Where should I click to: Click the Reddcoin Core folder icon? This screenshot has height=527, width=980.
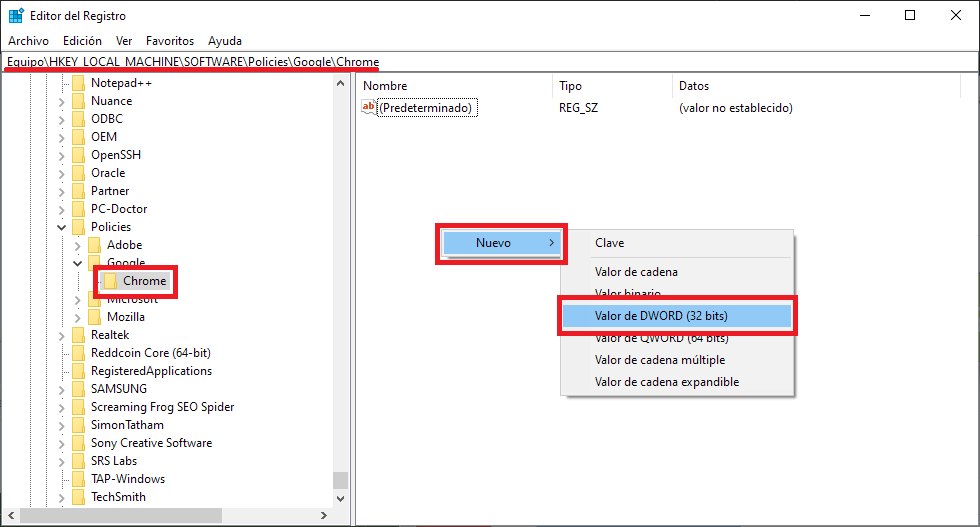click(78, 353)
